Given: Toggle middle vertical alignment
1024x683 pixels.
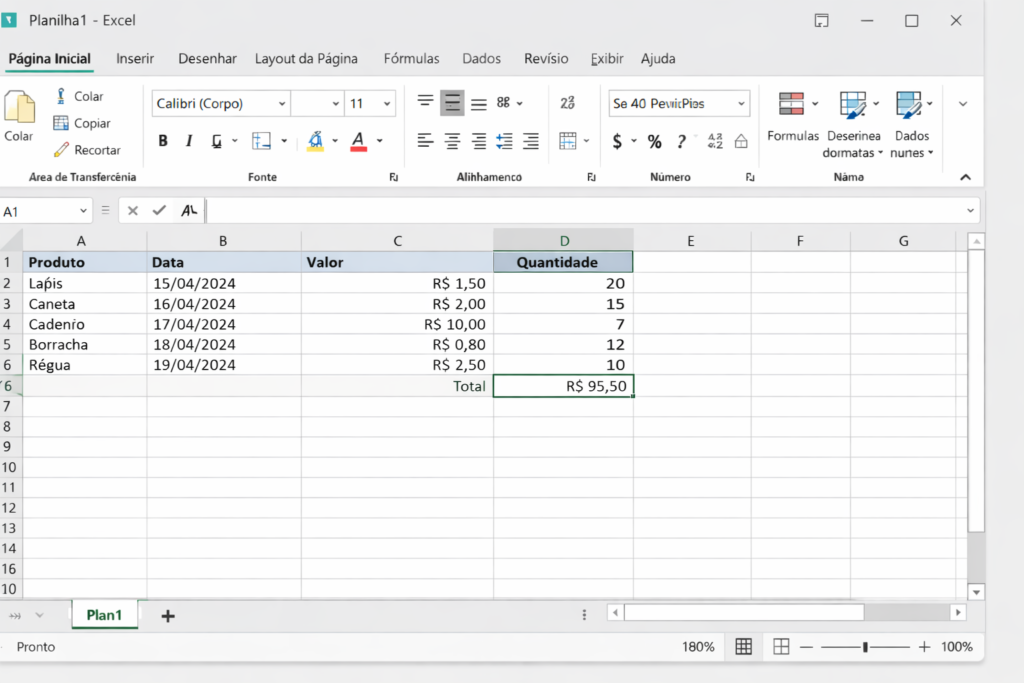Looking at the screenshot, I should pyautogui.click(x=452, y=103).
